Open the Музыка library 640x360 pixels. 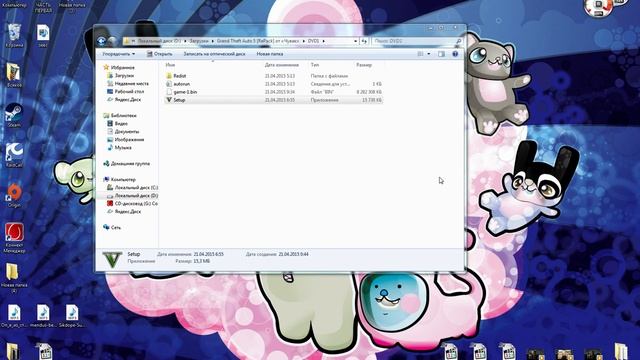(x=119, y=147)
